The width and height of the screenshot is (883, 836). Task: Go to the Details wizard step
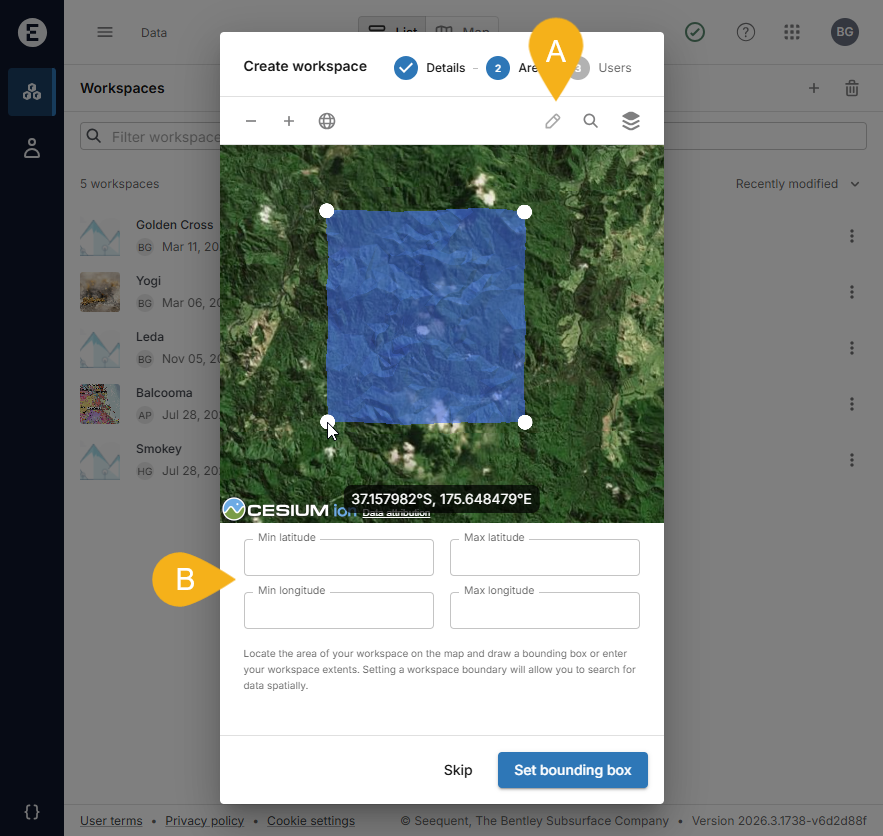tap(430, 68)
